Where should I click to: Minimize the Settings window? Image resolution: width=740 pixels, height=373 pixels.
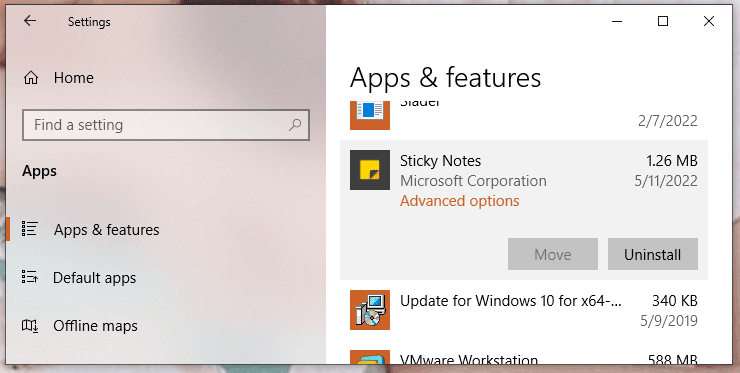617,21
